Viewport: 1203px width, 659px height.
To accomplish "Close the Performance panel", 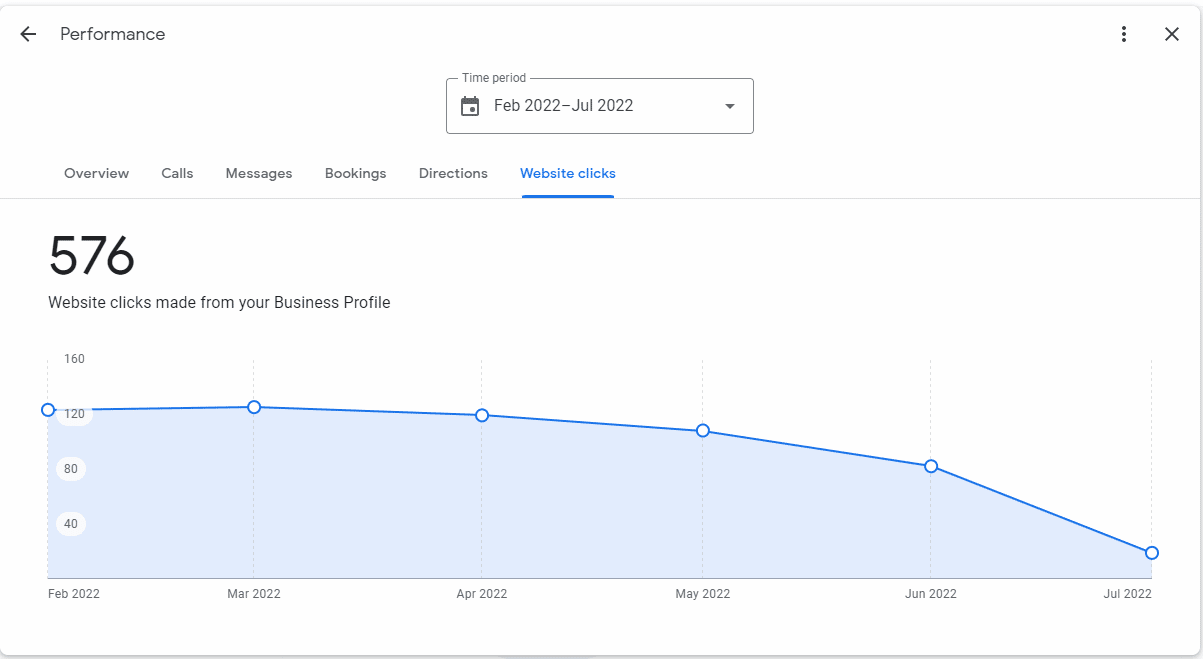I will [1172, 34].
